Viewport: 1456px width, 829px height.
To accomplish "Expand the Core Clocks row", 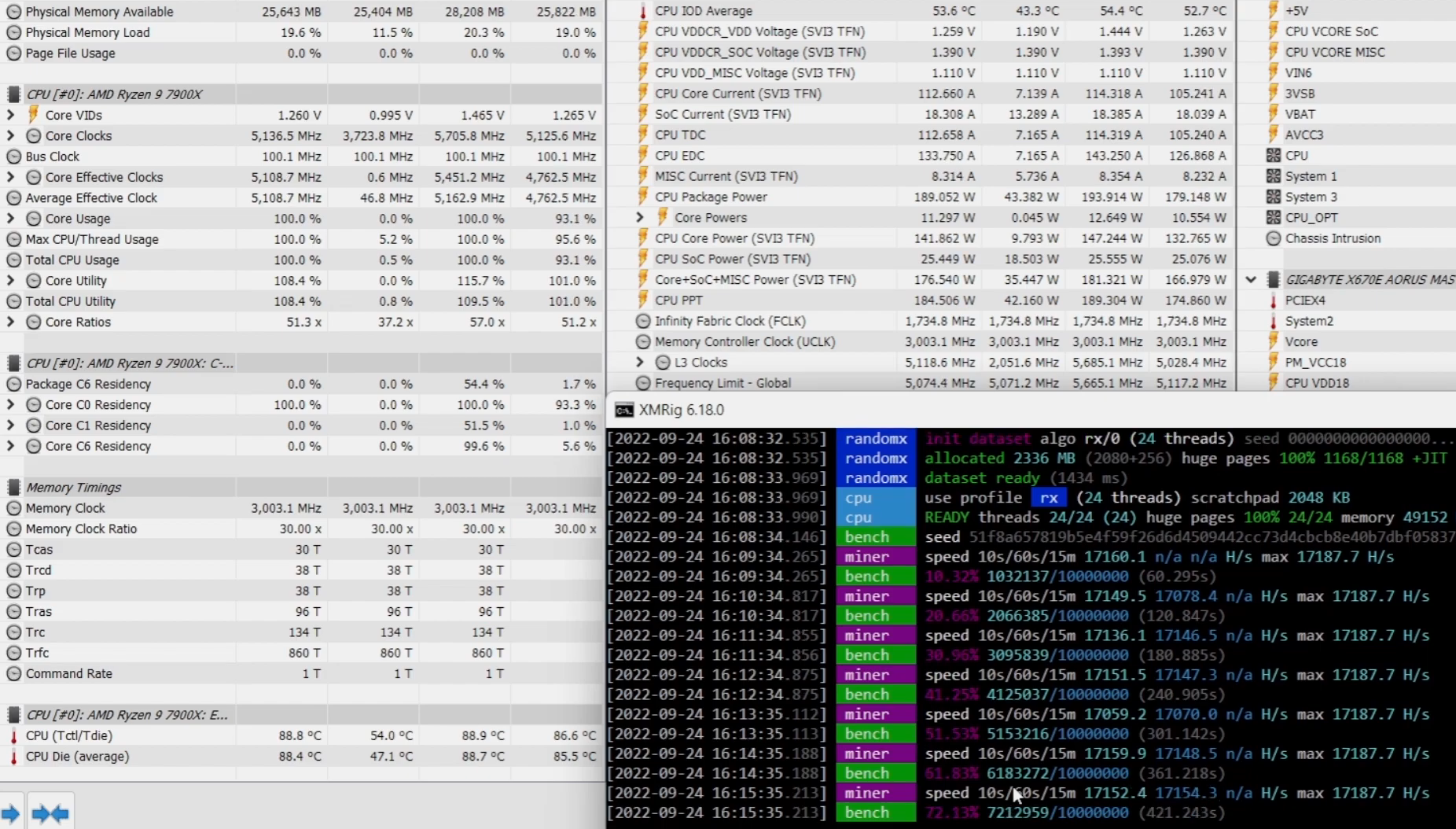I will (10, 135).
